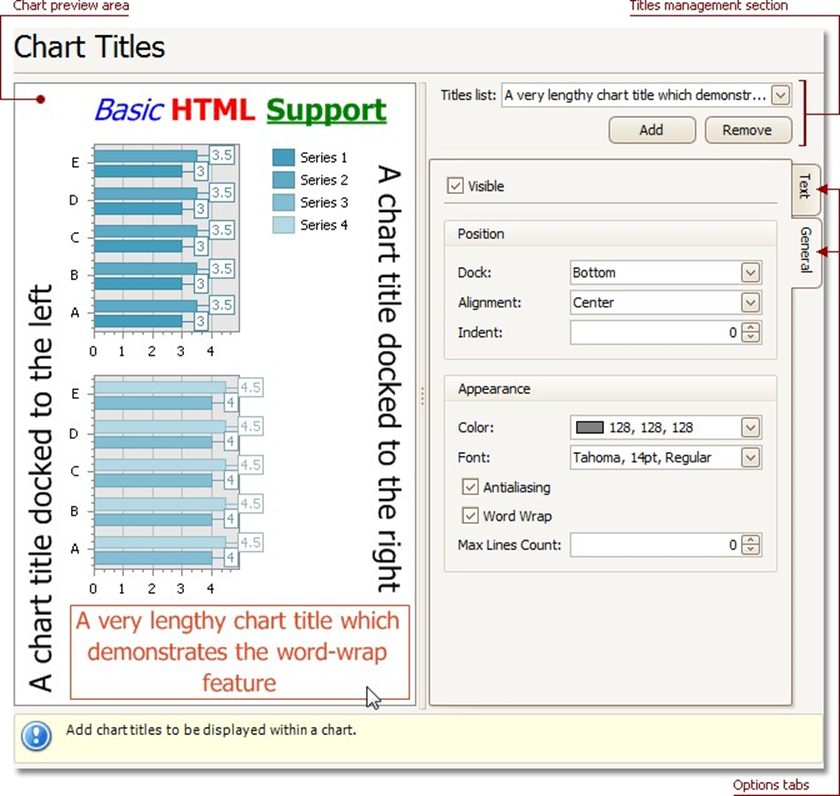The image size is (840, 796).
Task: Click the Series 2 legend marker
Action: coord(283,180)
